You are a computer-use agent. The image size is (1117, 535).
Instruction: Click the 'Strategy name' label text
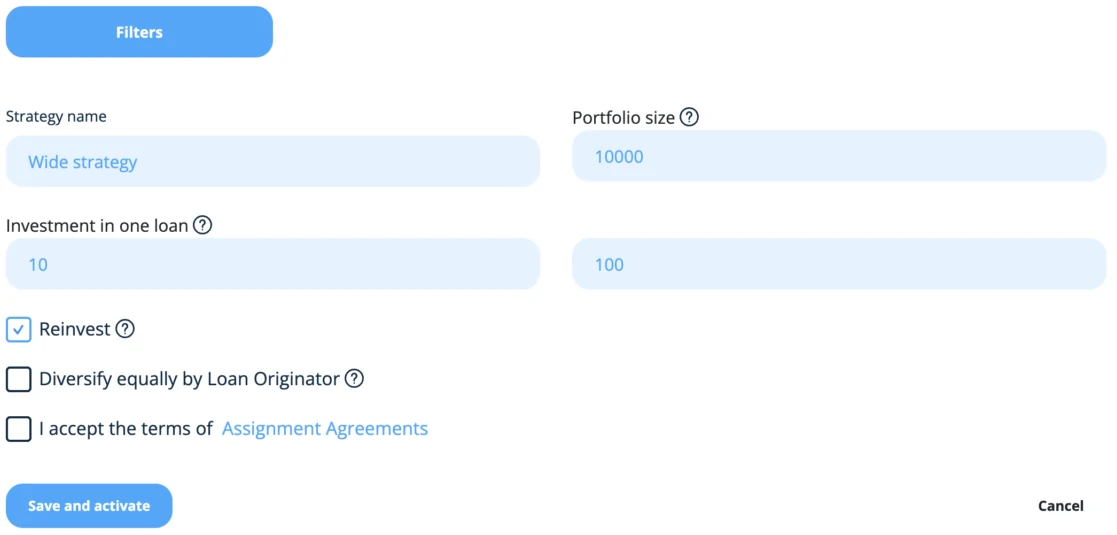click(56, 116)
